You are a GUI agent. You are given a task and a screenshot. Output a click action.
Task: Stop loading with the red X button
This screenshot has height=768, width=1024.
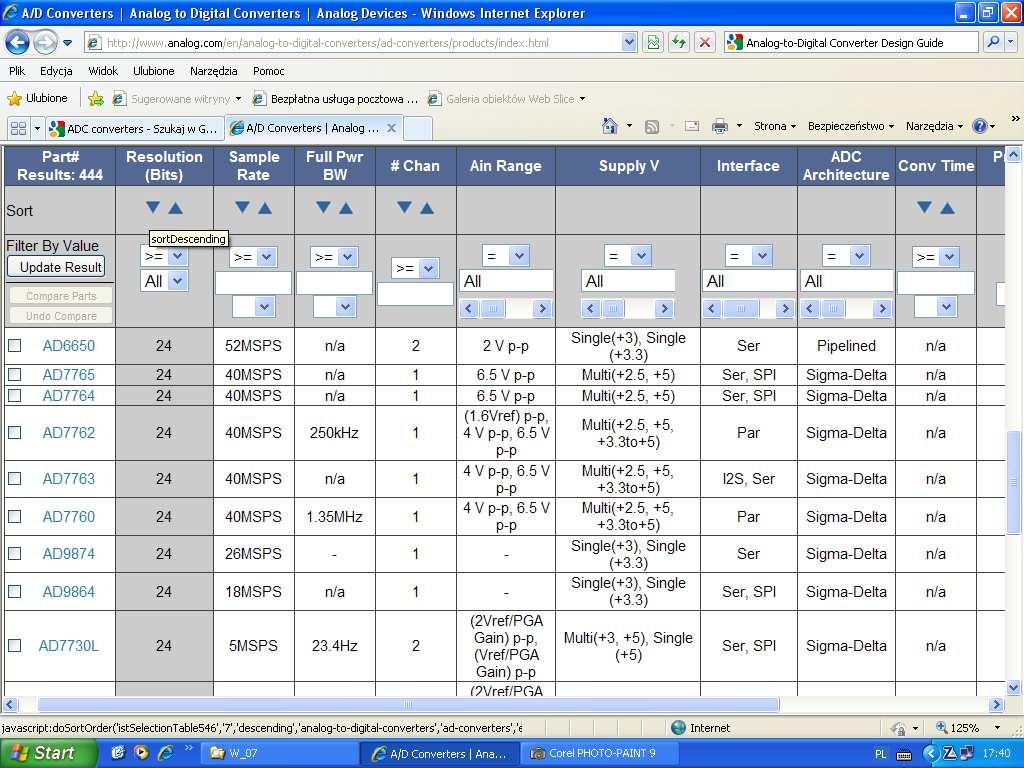705,42
